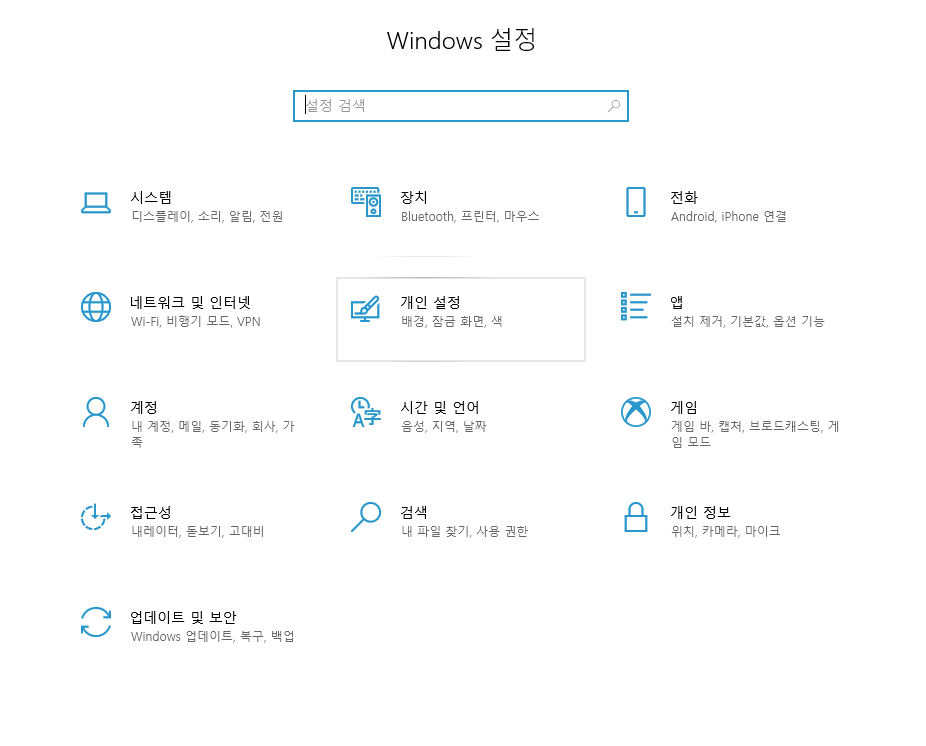
Task: Click the 시간 및 언어 clock-letter icon
Action: click(x=366, y=412)
